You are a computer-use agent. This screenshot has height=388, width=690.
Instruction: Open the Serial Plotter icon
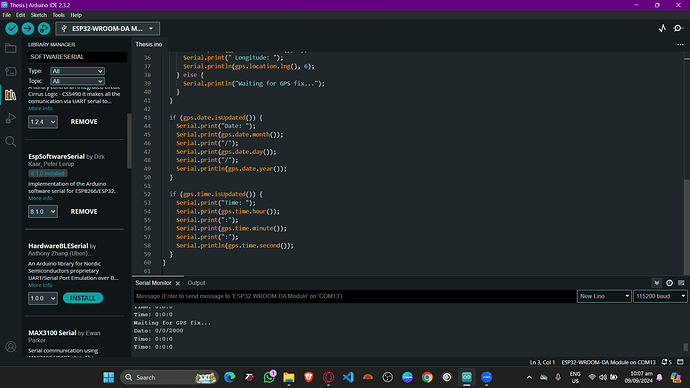662,29
